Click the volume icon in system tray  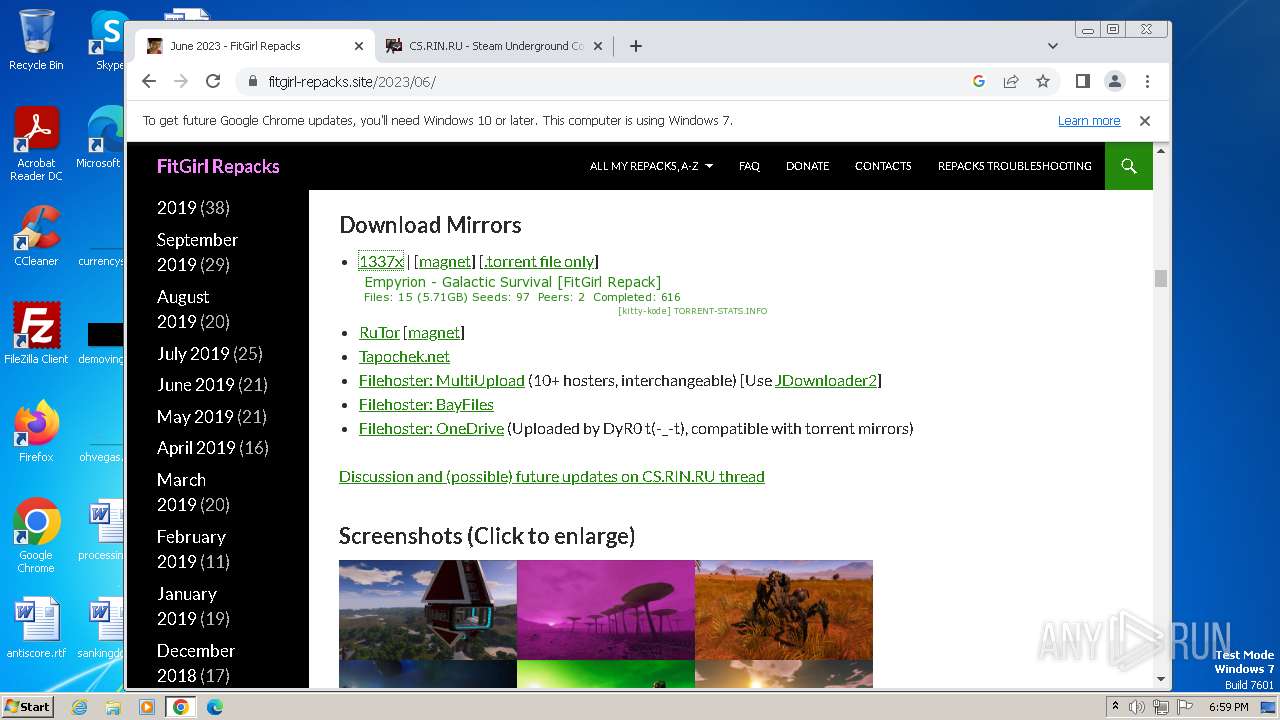pyautogui.click(x=1137, y=707)
